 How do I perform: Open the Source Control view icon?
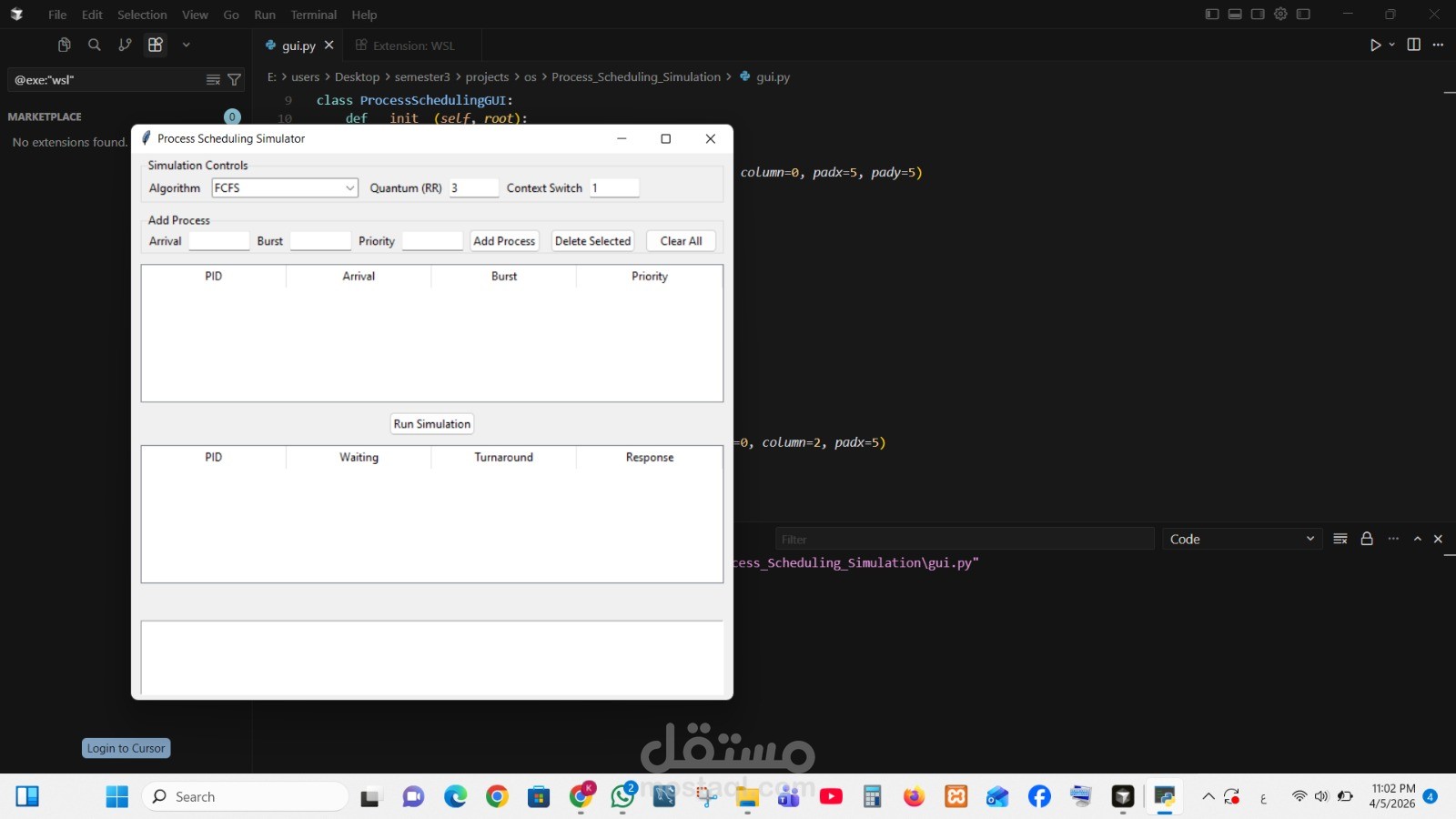point(125,45)
